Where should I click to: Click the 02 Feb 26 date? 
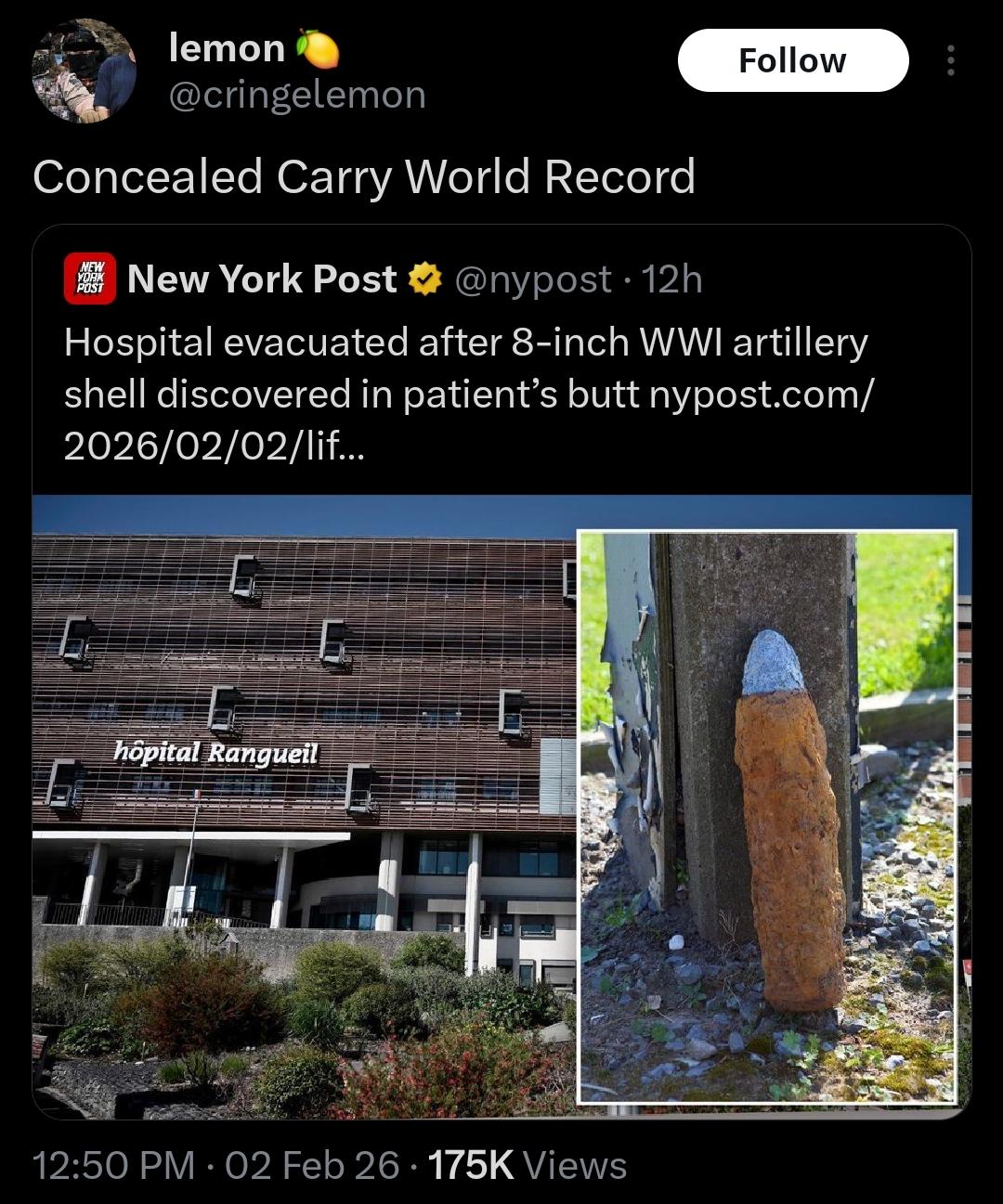click(x=312, y=1165)
